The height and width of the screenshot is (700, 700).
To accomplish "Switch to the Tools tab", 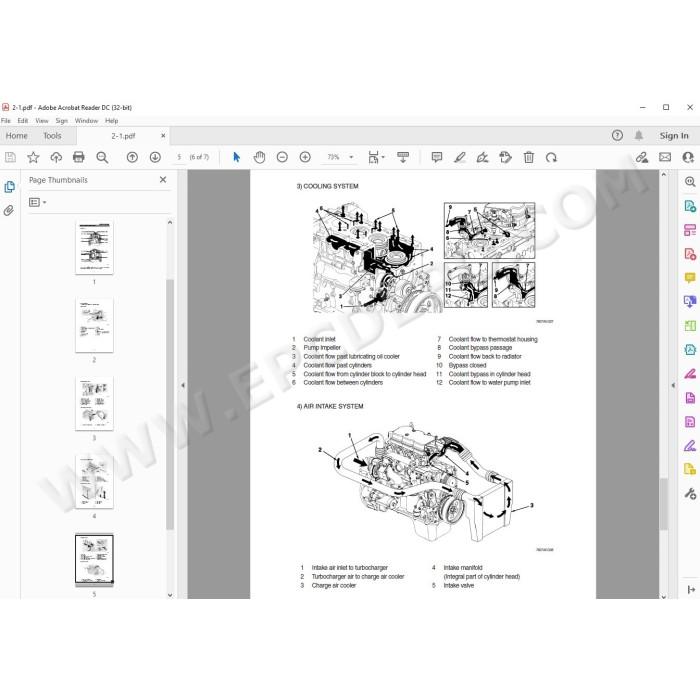I will pyautogui.click(x=52, y=136).
